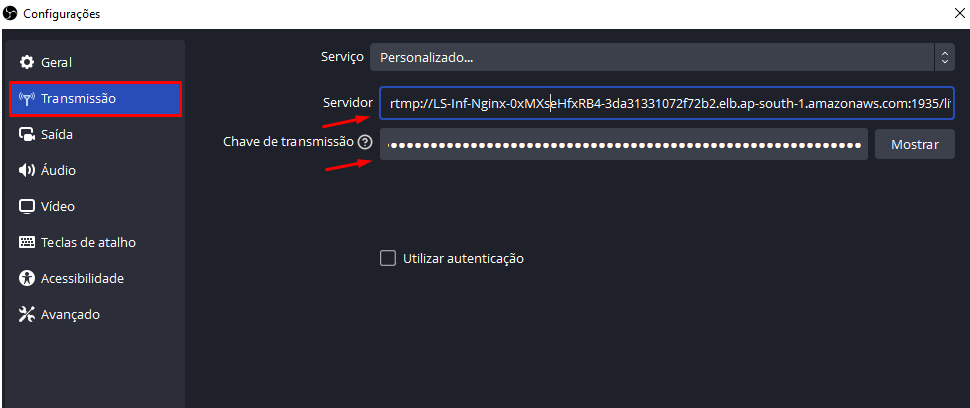Click the OBS logo in title bar

(10, 13)
